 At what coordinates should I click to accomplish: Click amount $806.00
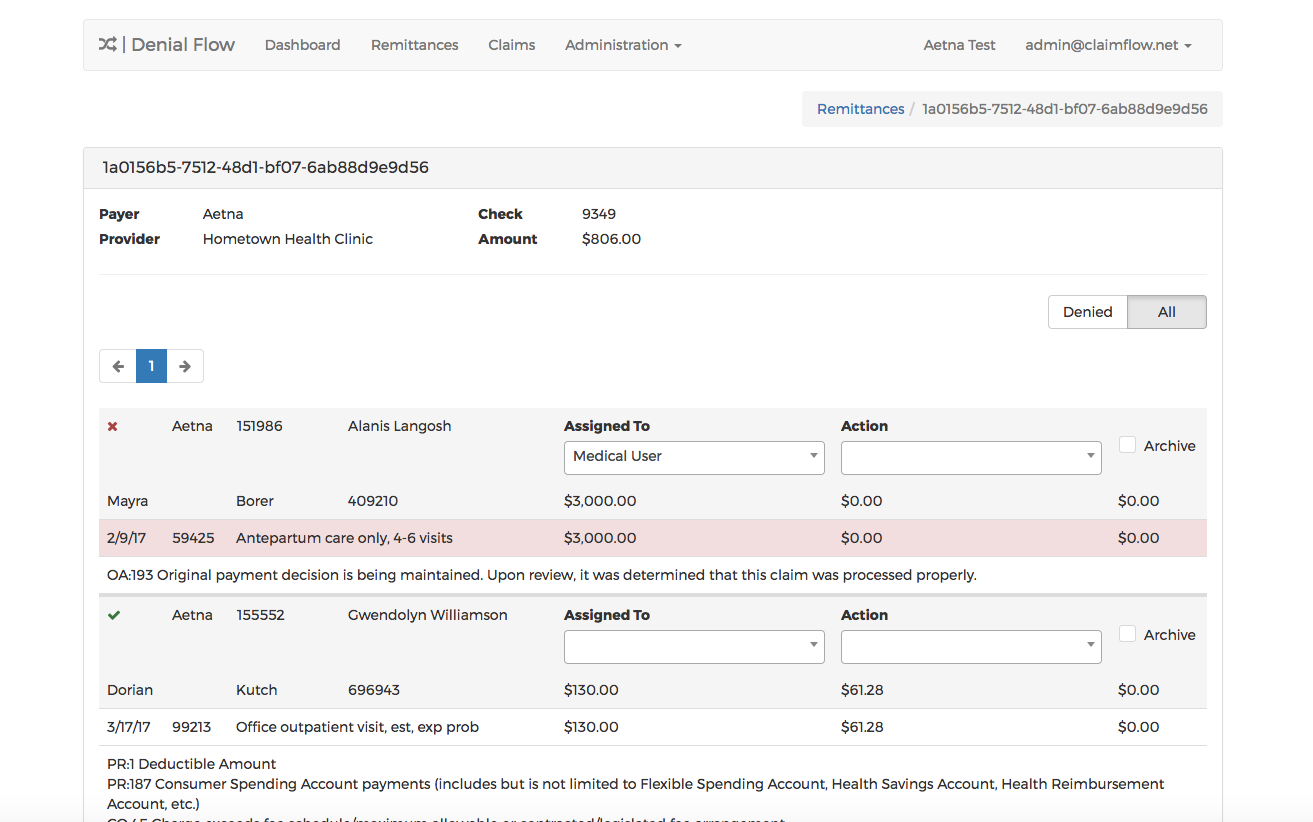(611, 239)
